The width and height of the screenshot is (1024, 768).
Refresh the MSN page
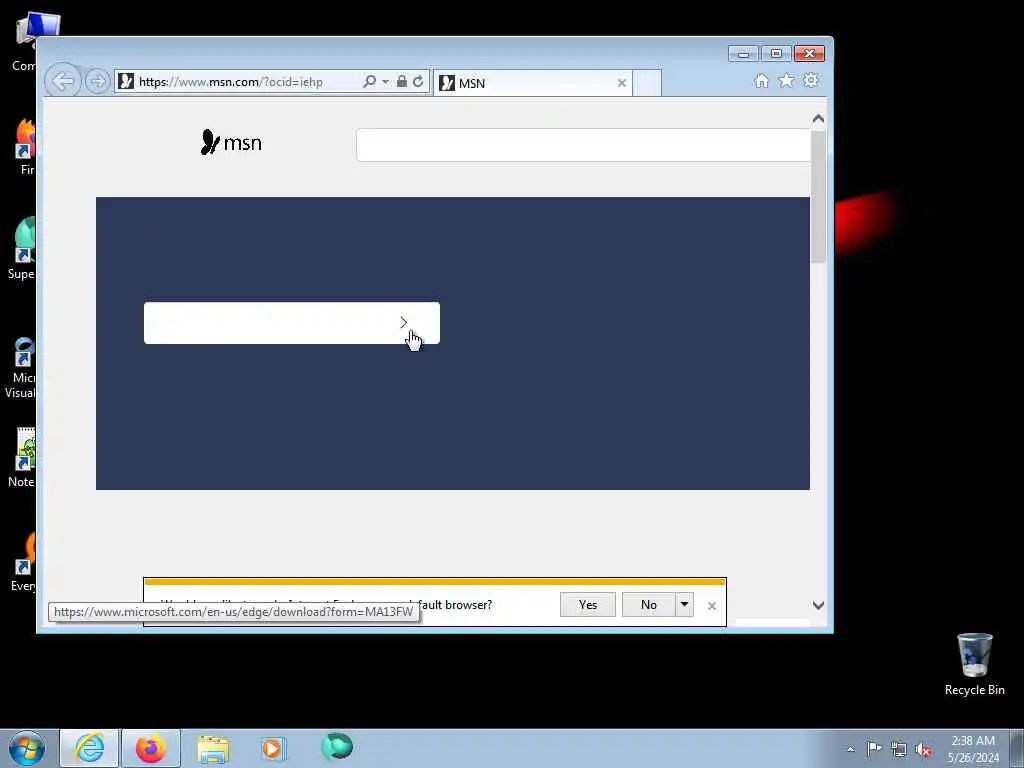click(418, 82)
